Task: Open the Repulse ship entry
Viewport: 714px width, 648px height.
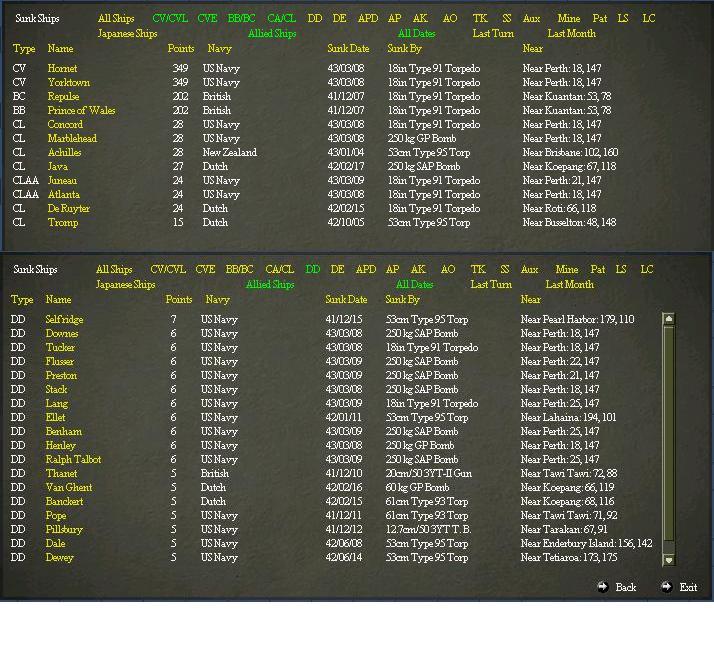Action: point(63,97)
